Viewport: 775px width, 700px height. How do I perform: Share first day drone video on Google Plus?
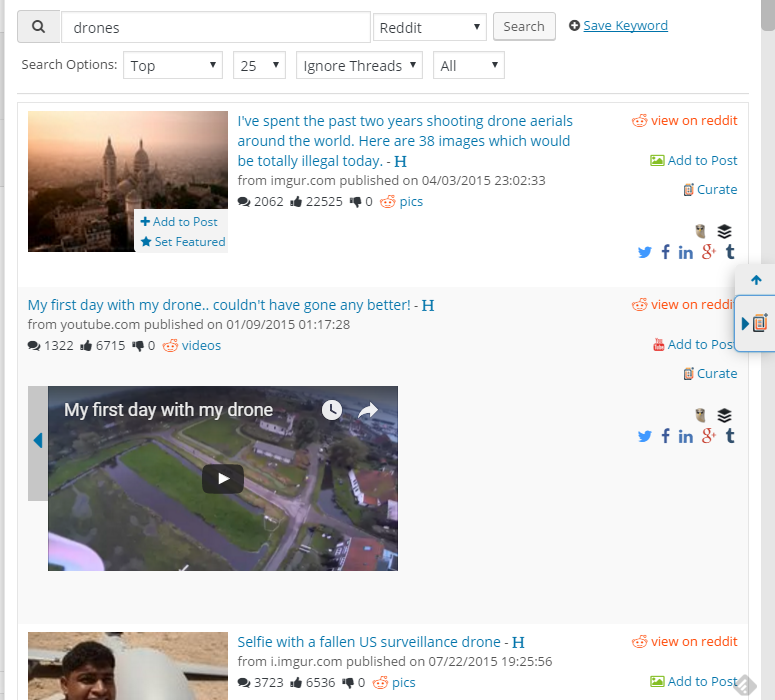click(x=708, y=436)
